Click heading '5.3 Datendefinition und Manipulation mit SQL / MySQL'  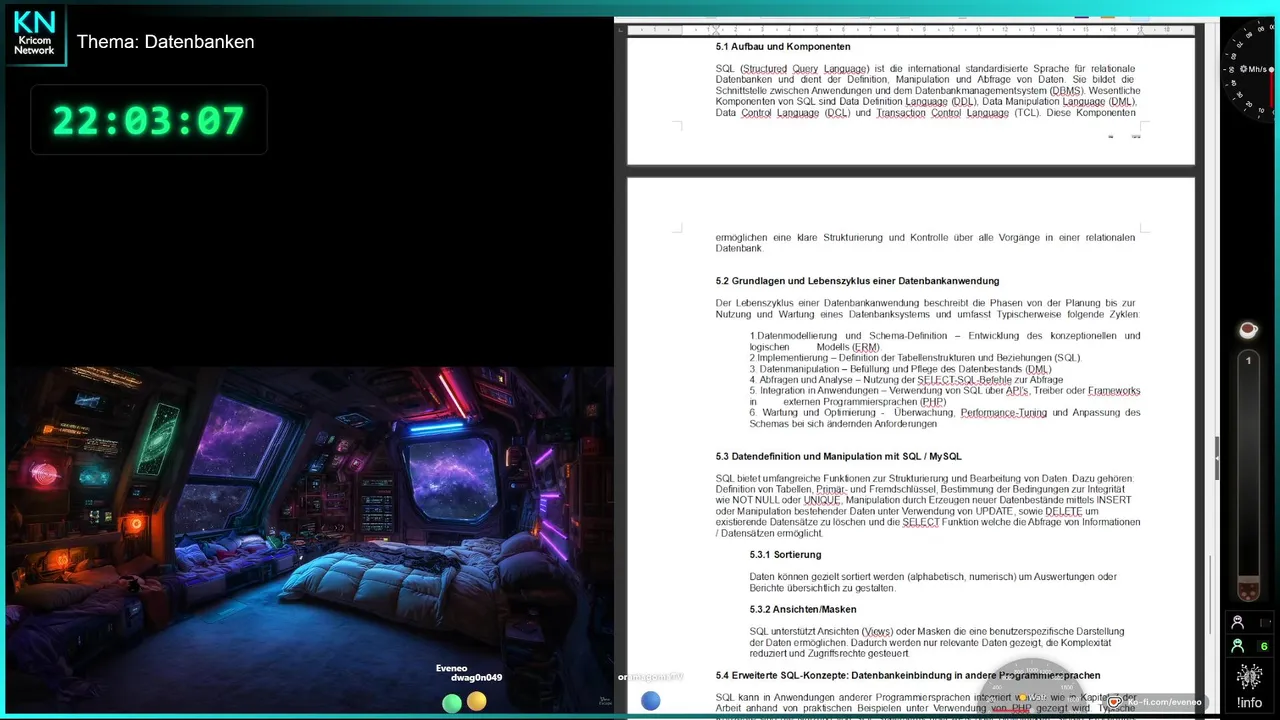pyautogui.click(x=838, y=456)
